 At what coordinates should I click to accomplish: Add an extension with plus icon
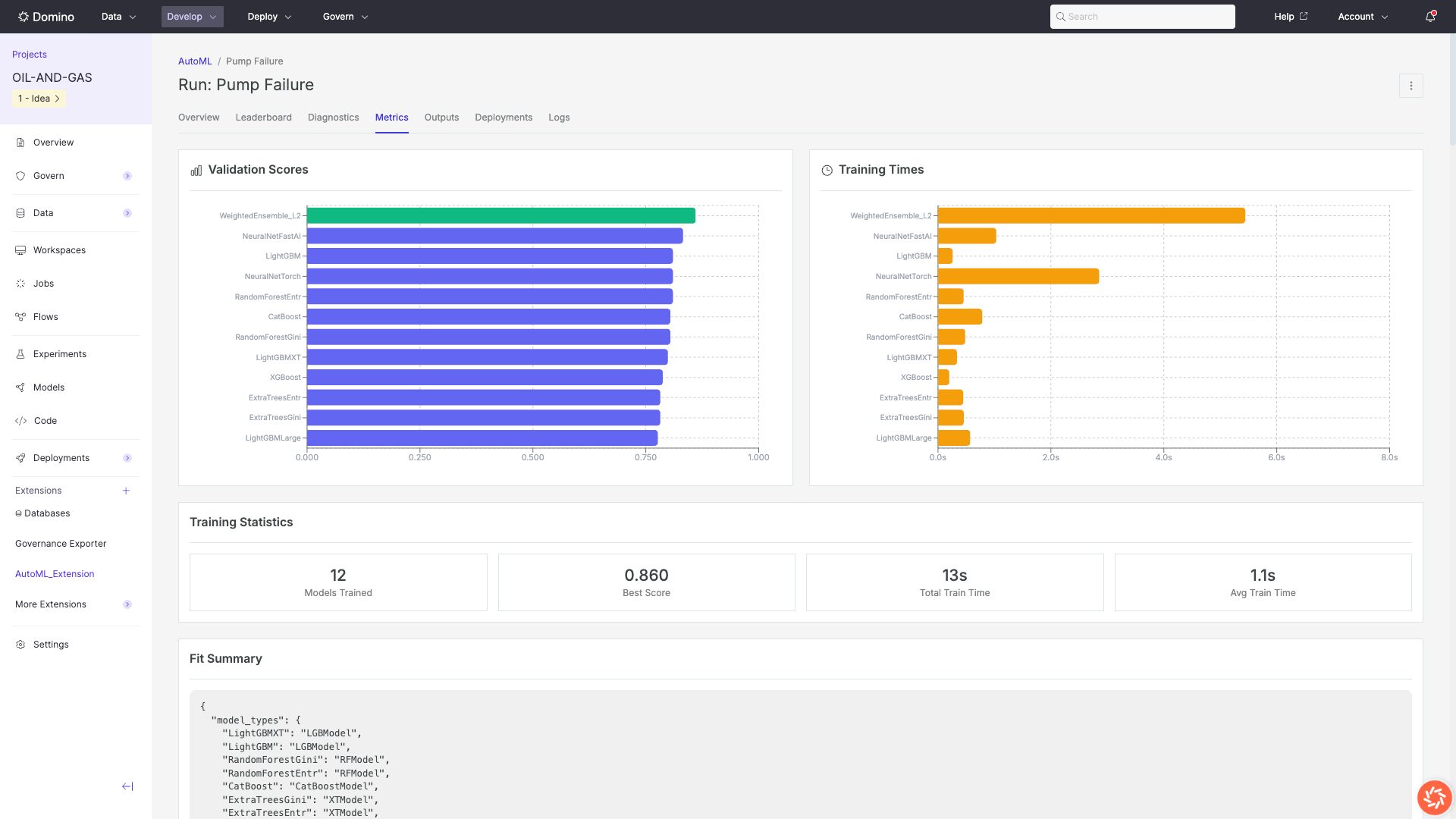[x=126, y=491]
